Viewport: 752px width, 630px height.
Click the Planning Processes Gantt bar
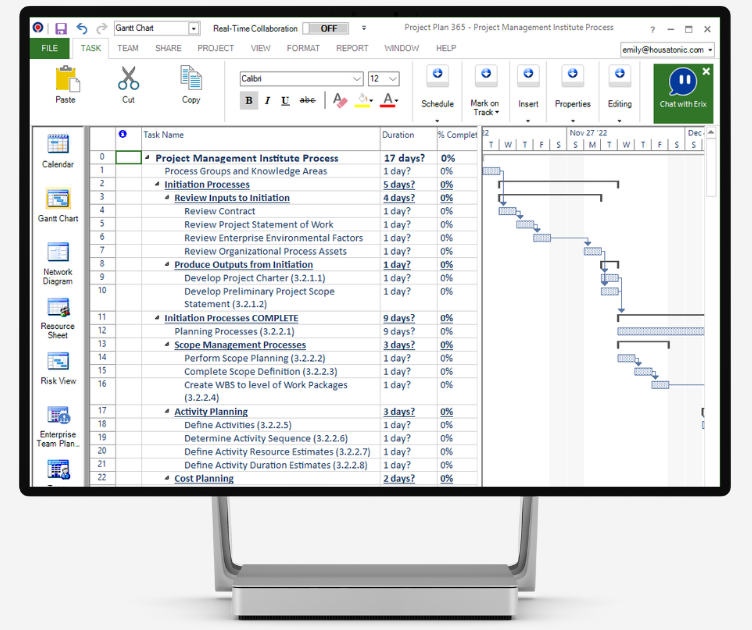coord(660,331)
